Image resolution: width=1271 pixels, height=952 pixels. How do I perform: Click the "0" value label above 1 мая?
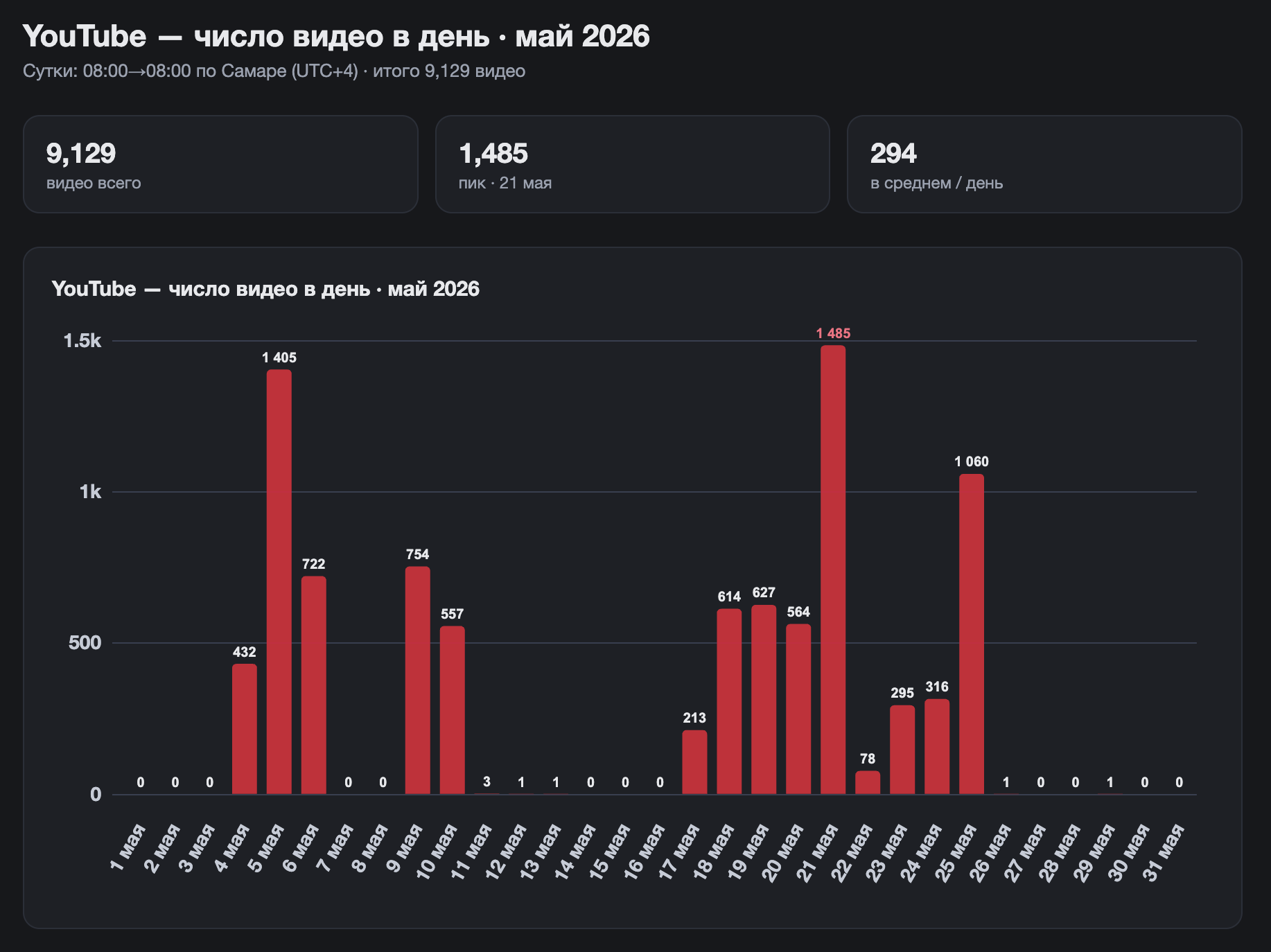[x=141, y=782]
